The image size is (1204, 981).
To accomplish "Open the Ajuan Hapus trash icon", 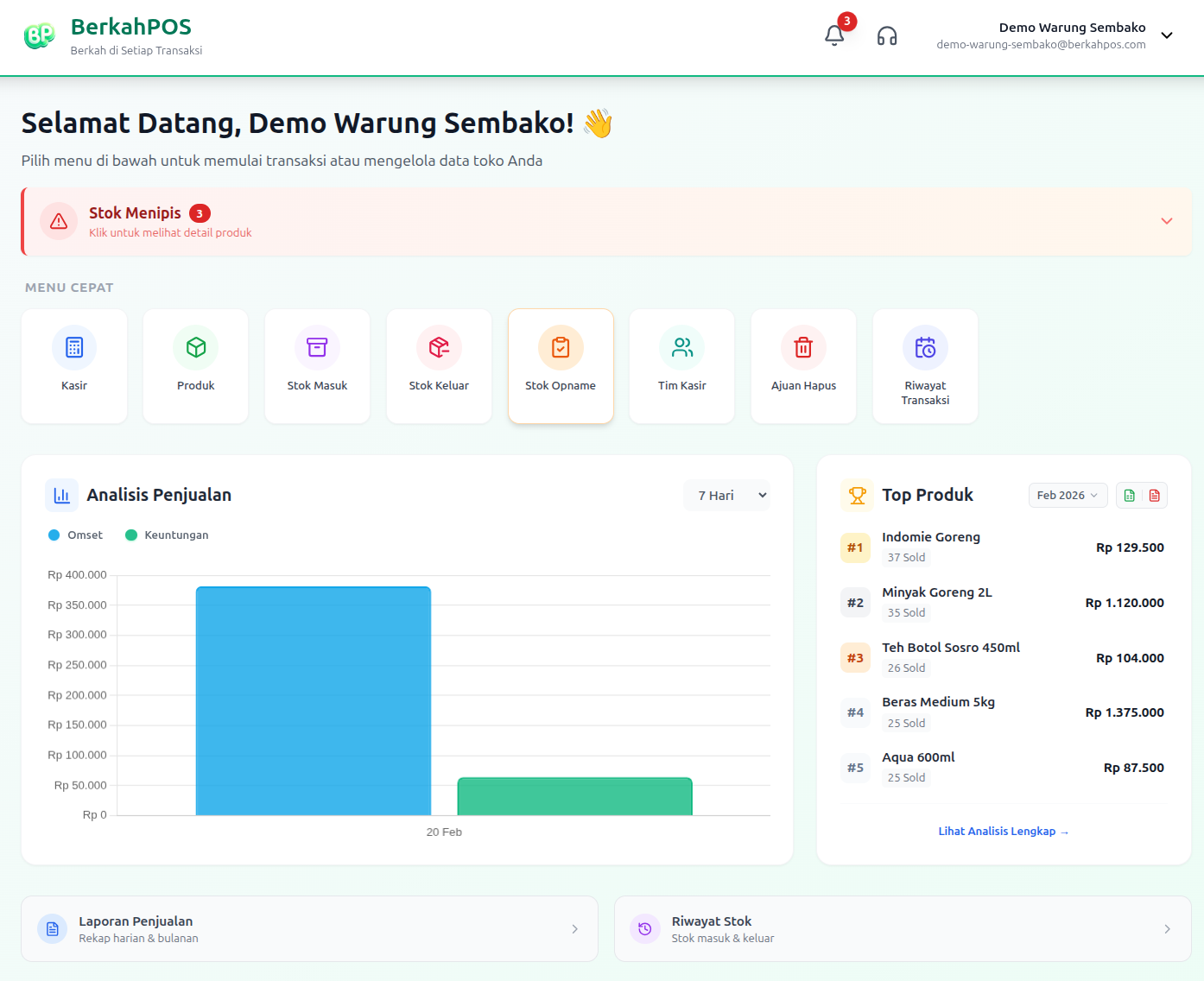I will [x=803, y=347].
